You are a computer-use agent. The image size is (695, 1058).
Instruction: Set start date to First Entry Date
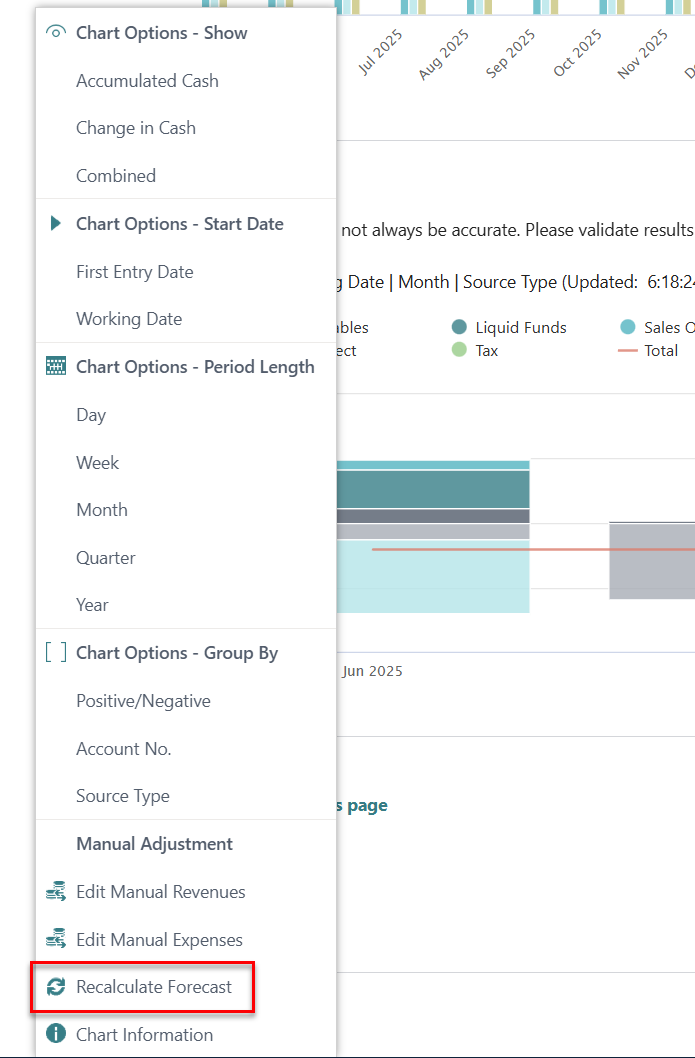tap(135, 272)
